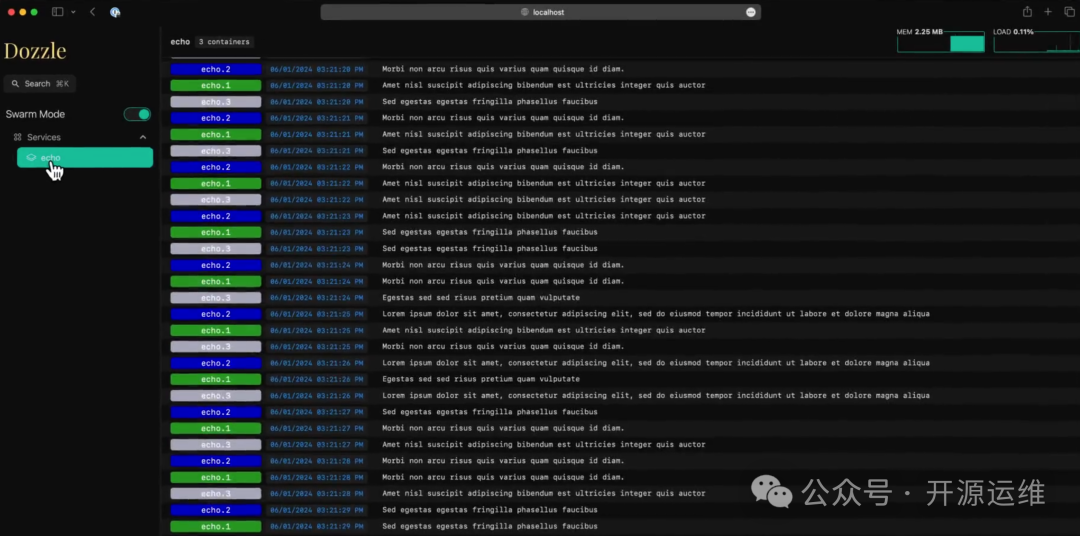Click echo.2 label at 03:21:25 PM

tap(216, 314)
